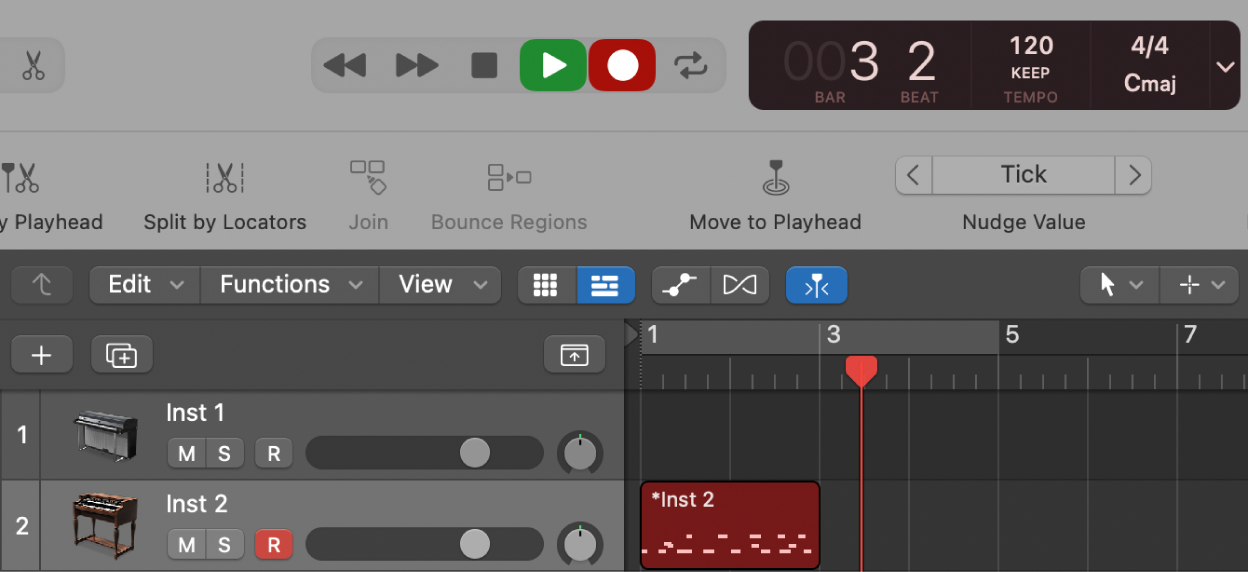The width and height of the screenshot is (1248, 572).
Task: Click the Duplicate Track icon
Action: point(121,355)
